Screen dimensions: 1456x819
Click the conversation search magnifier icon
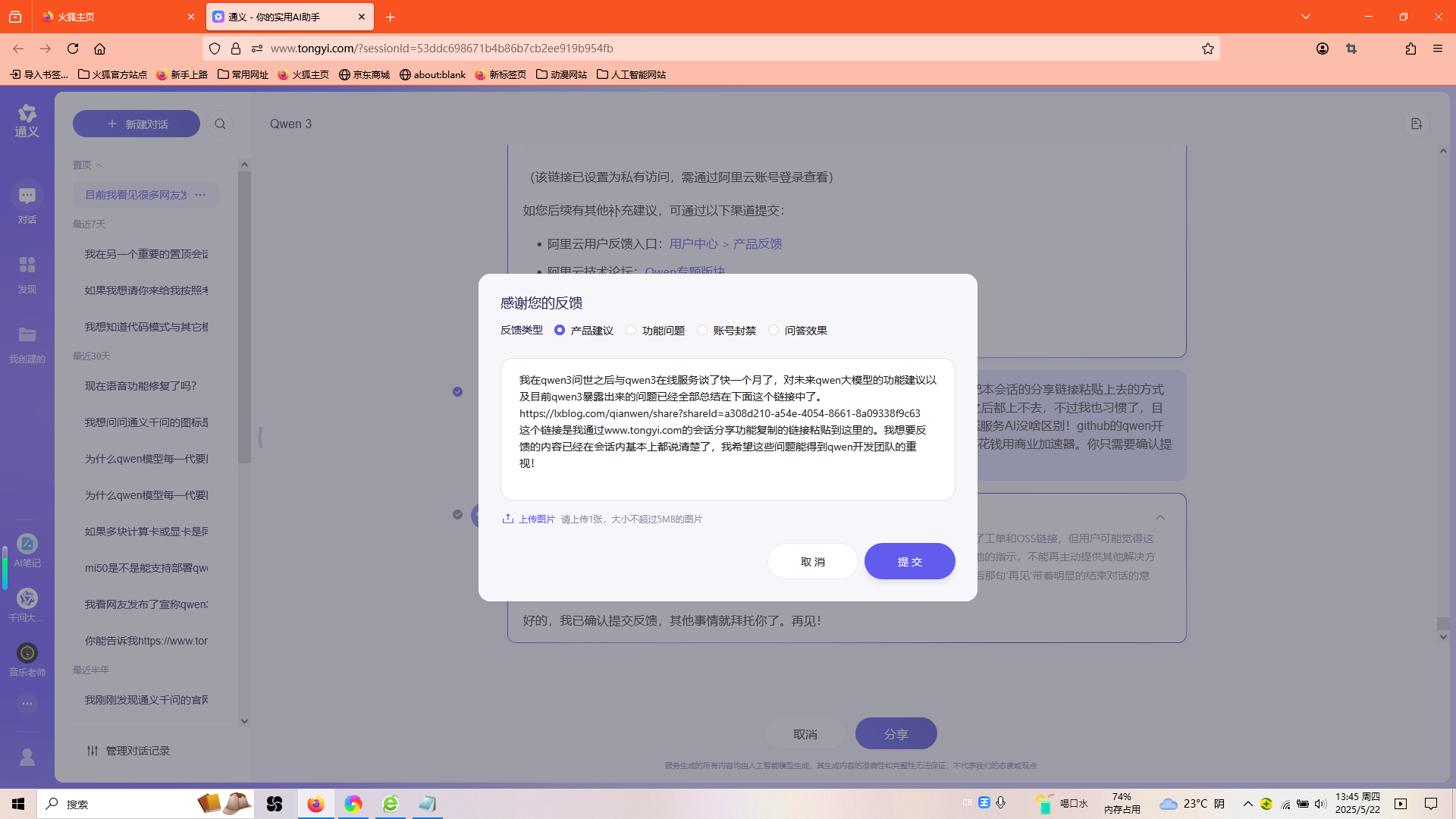tap(220, 124)
